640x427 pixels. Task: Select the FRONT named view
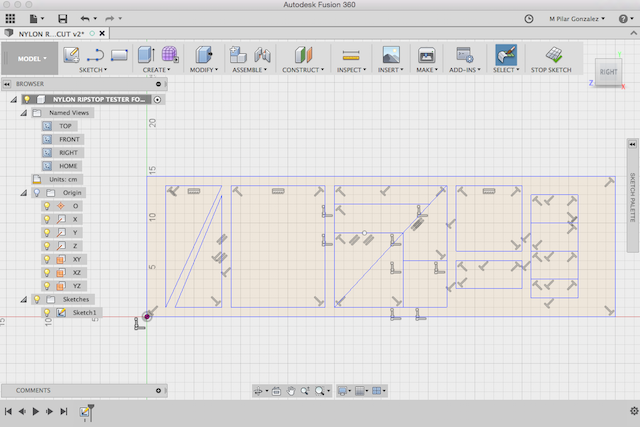(x=70, y=139)
